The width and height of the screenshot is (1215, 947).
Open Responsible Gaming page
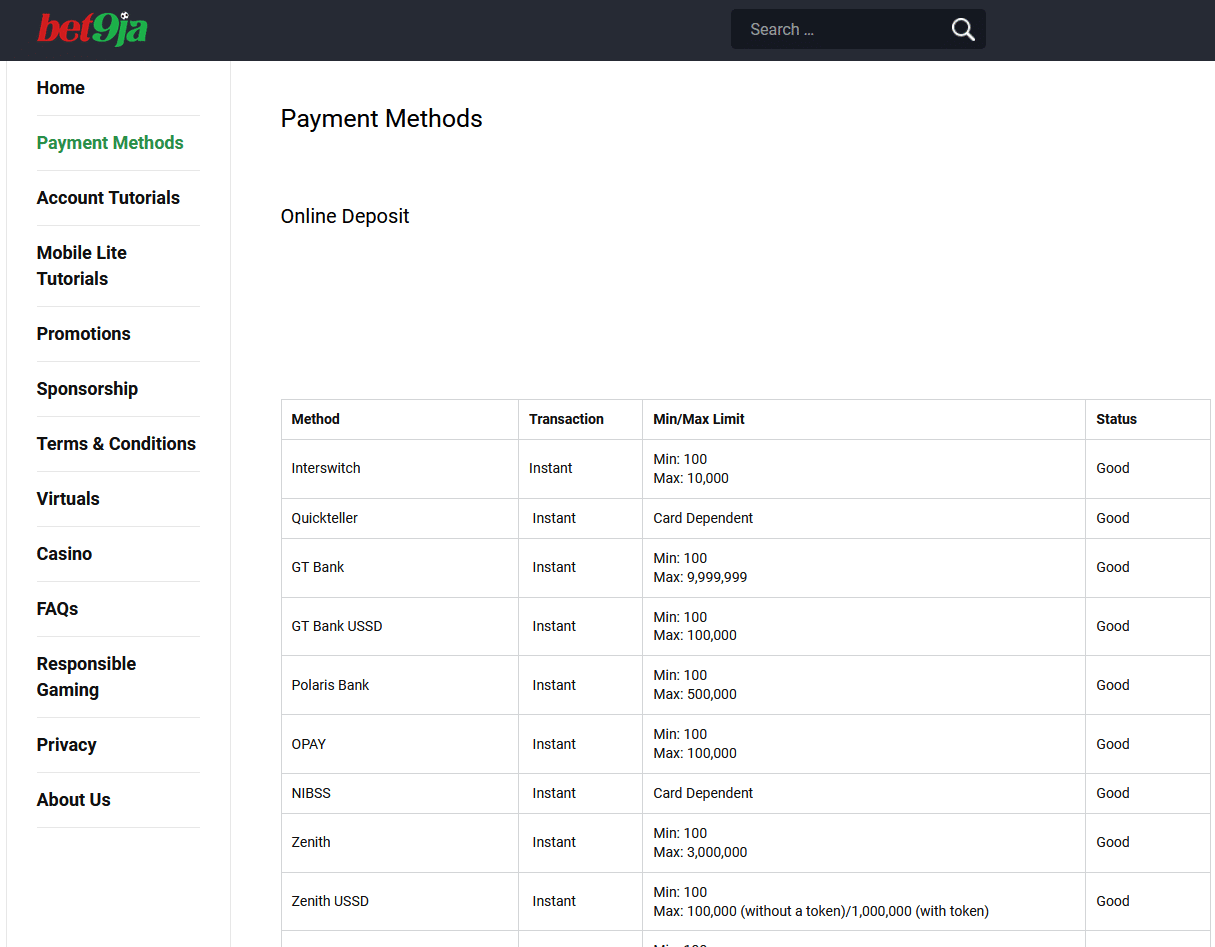(x=86, y=677)
